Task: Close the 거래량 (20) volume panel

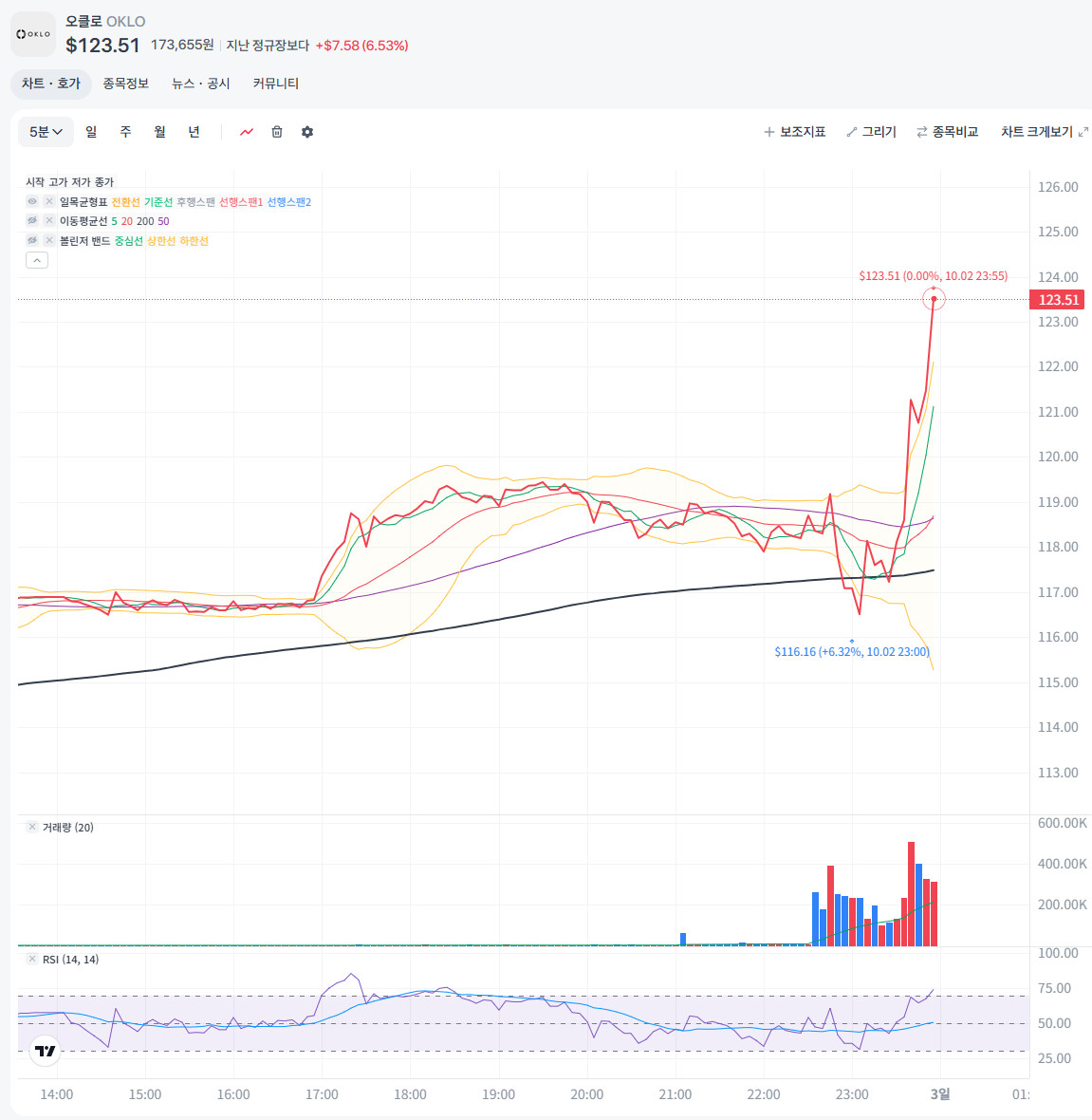Action: point(32,827)
